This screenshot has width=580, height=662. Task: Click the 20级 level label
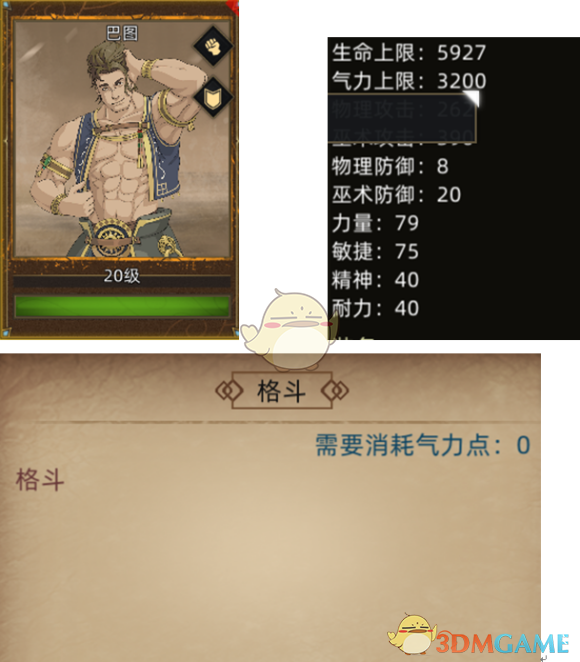122,276
